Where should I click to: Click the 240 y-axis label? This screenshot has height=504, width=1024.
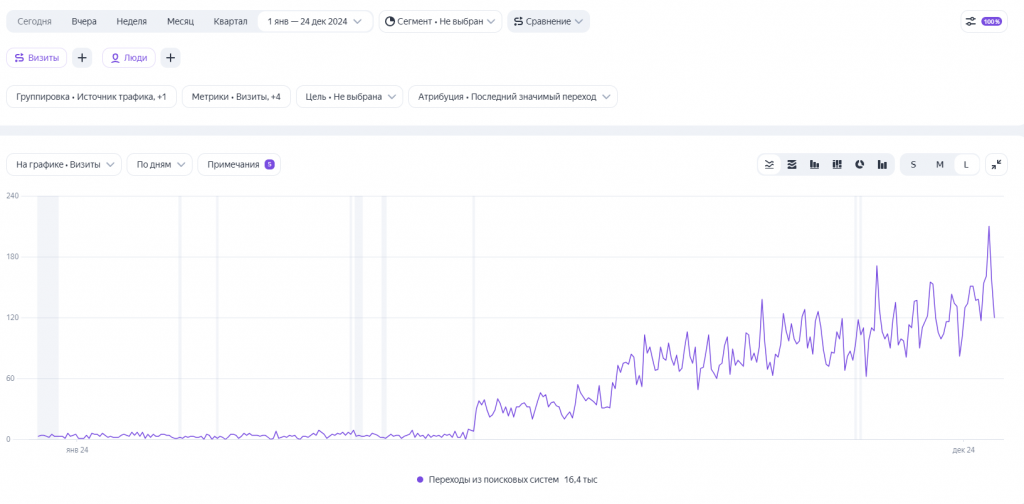(x=12, y=196)
